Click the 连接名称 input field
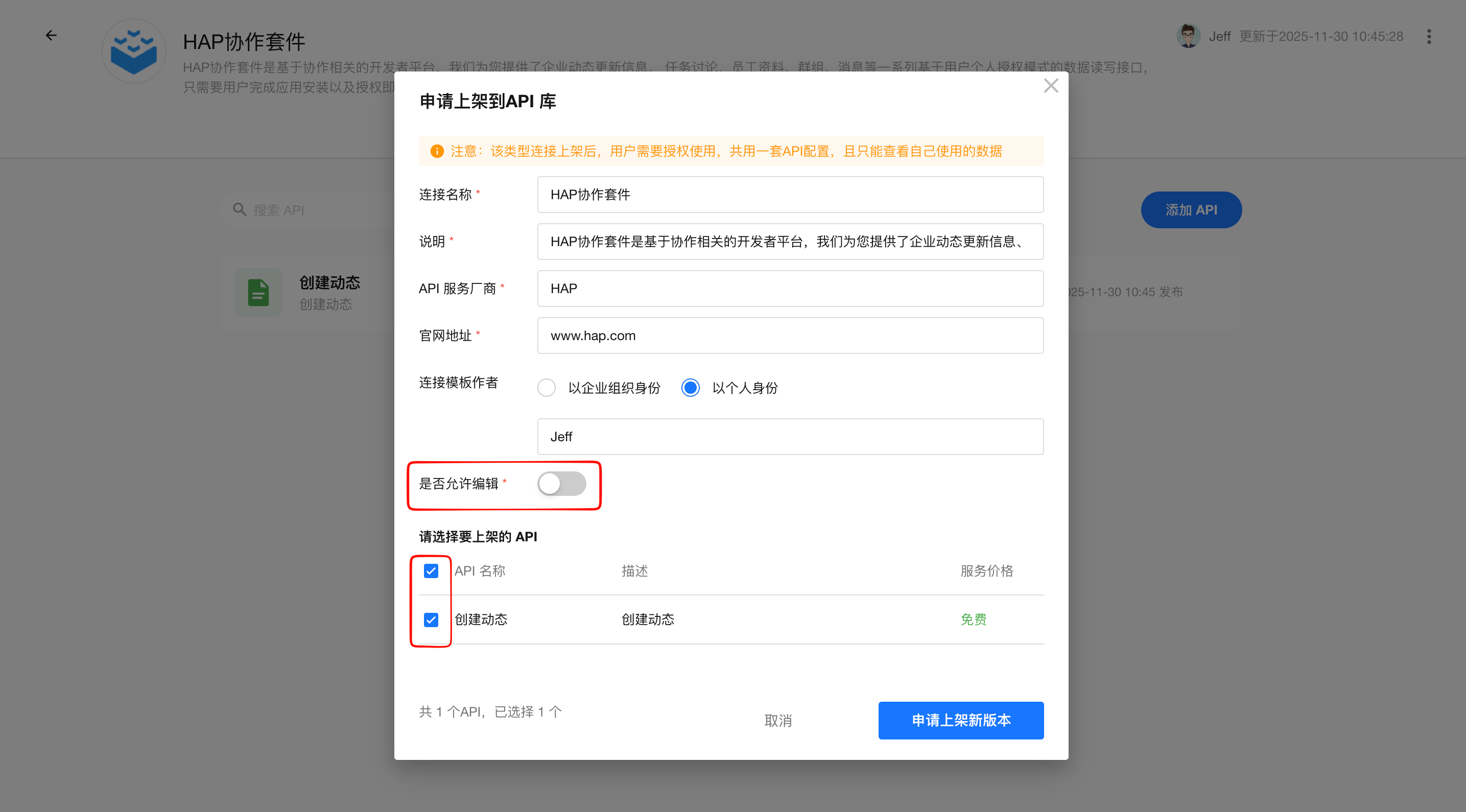 point(790,195)
